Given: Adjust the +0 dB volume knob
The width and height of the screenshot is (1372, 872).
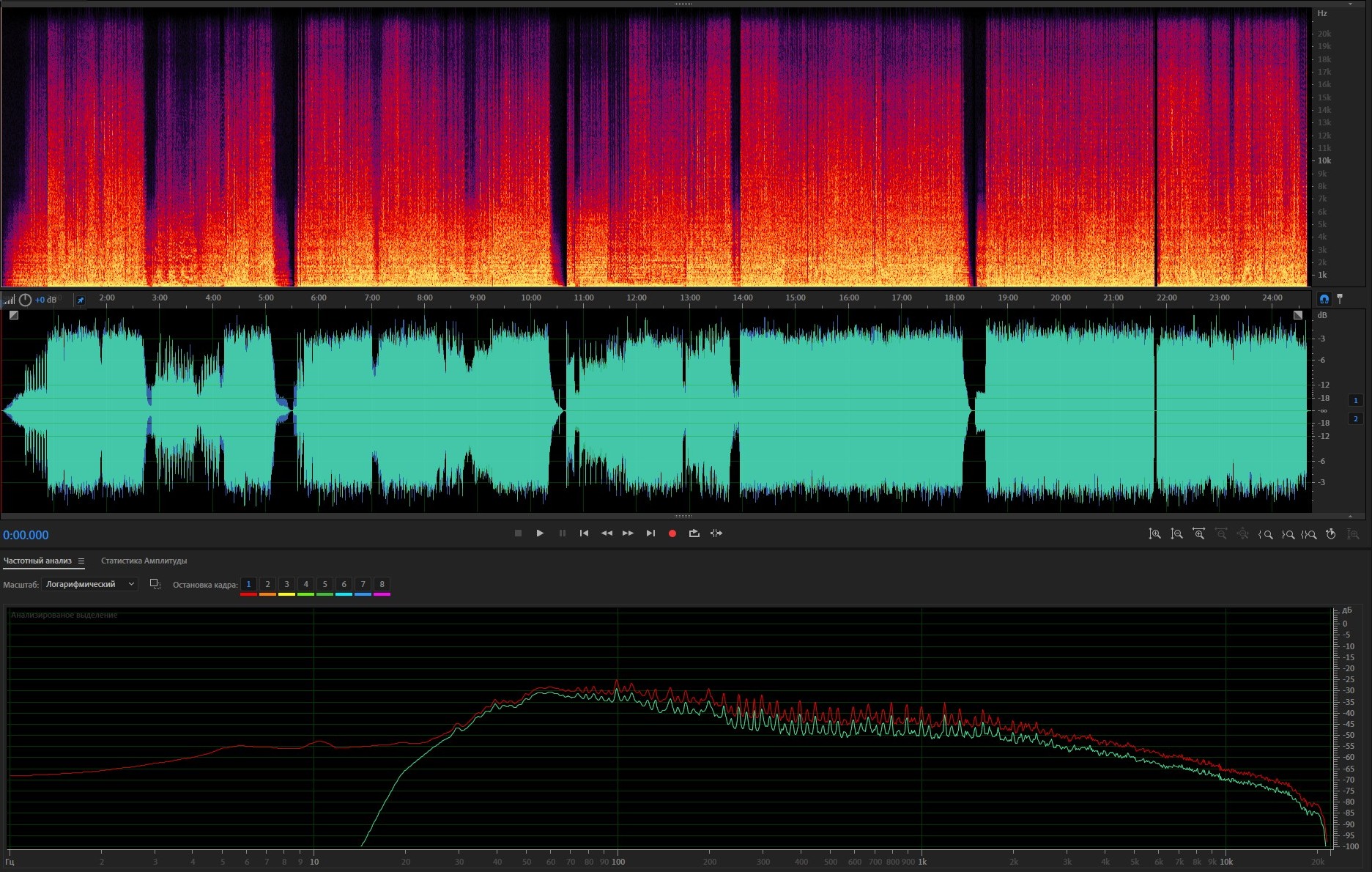Looking at the screenshot, I should (x=25, y=300).
